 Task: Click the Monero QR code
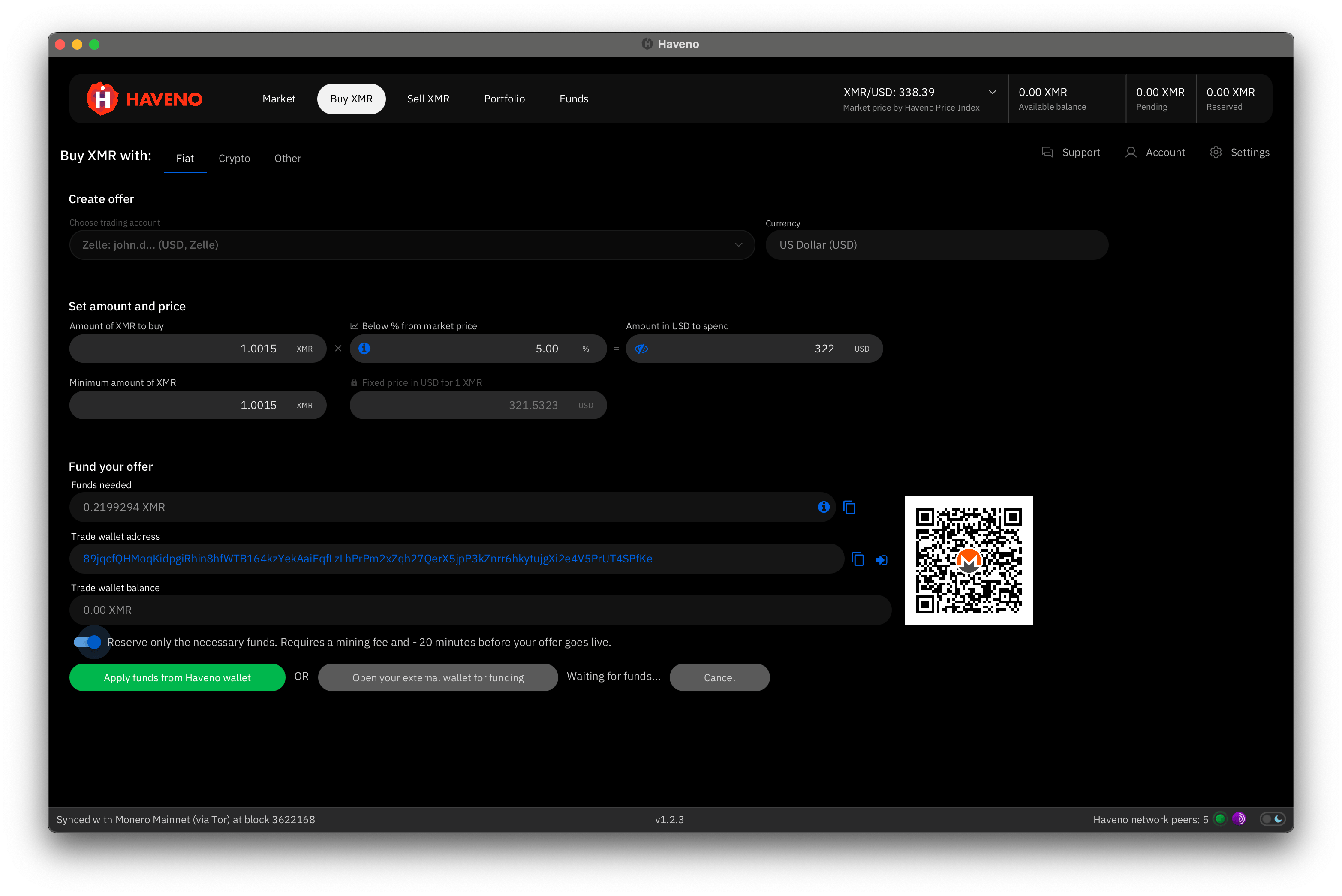[968, 560]
